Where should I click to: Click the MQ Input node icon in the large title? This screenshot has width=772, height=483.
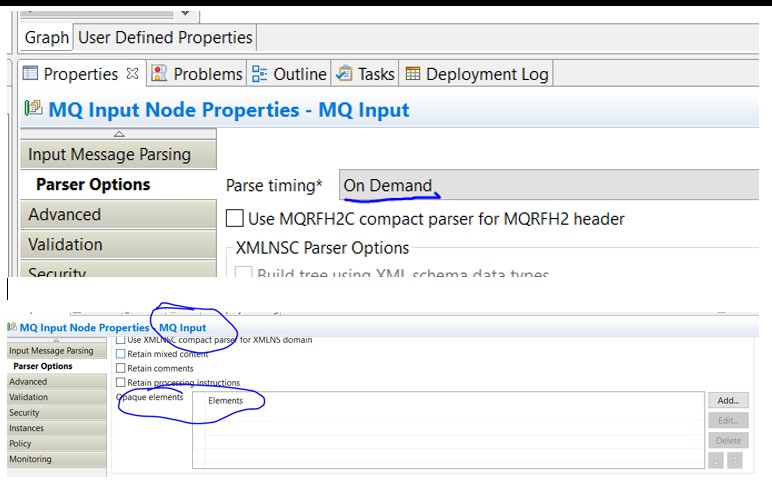(x=33, y=109)
